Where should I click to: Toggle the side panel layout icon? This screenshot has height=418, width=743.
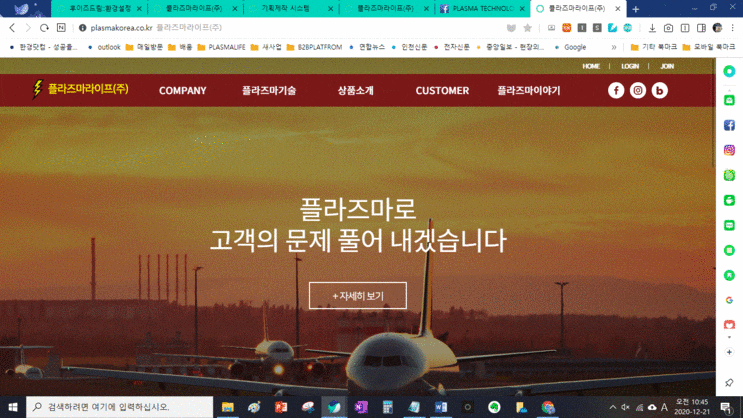pyautogui.click(x=701, y=28)
